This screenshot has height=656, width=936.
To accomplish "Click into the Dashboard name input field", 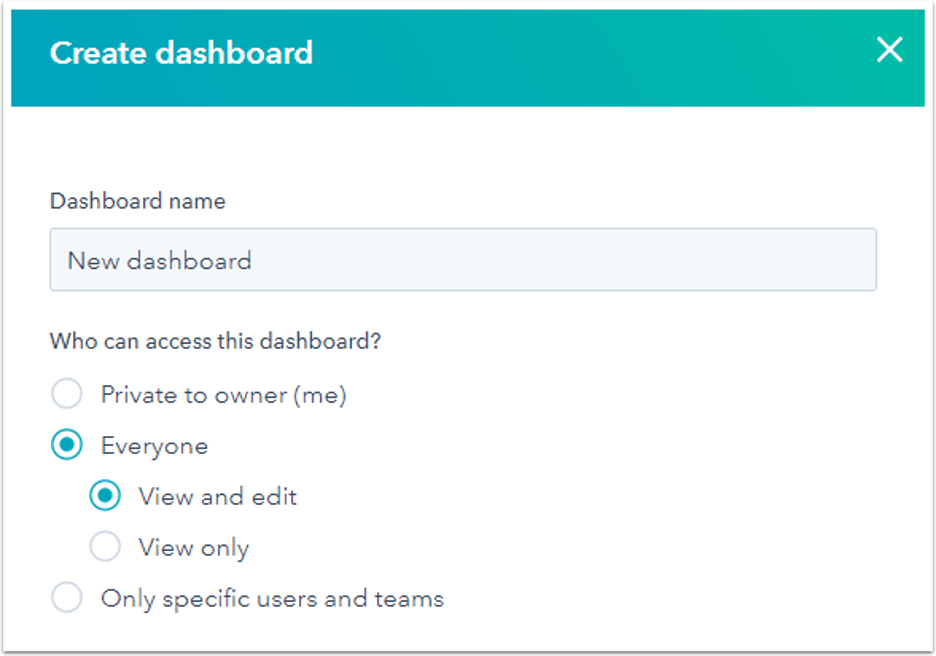I will pyautogui.click(x=462, y=260).
